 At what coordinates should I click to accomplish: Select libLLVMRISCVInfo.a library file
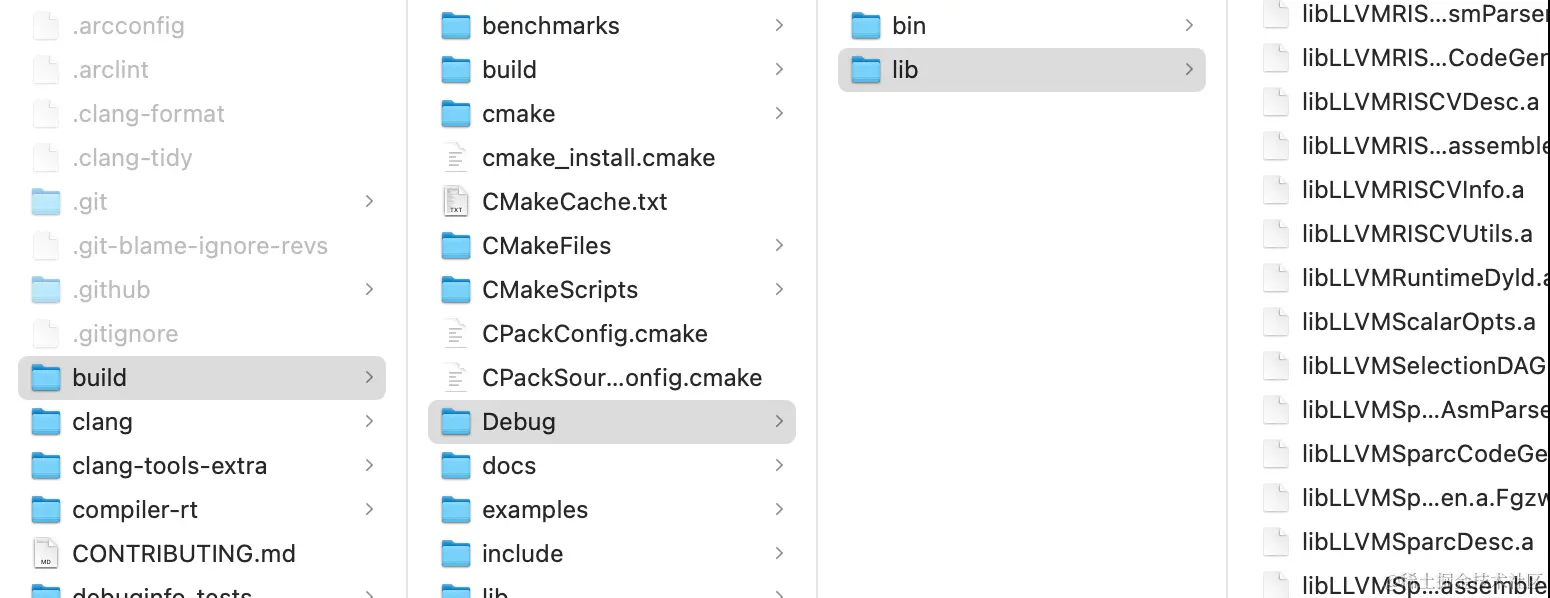[x=1412, y=190]
